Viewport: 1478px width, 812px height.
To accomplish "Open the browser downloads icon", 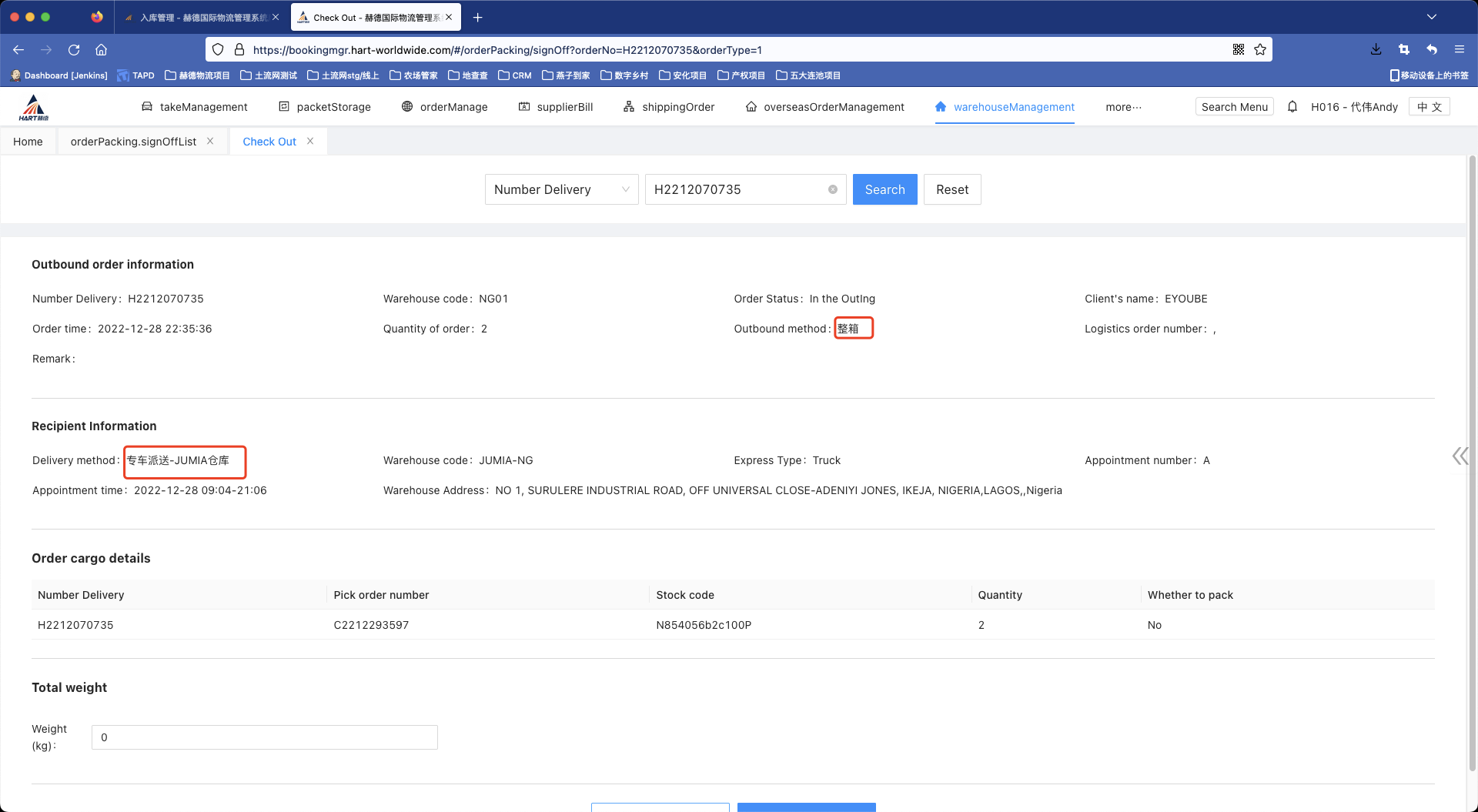I will (x=1376, y=50).
